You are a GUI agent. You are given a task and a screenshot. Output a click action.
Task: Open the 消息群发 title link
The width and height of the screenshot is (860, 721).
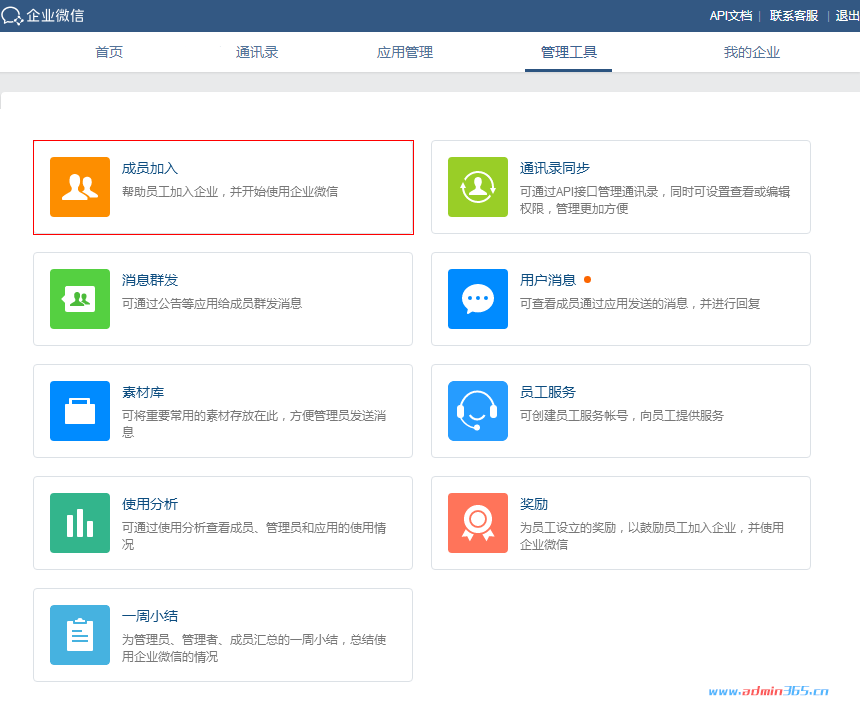[150, 280]
